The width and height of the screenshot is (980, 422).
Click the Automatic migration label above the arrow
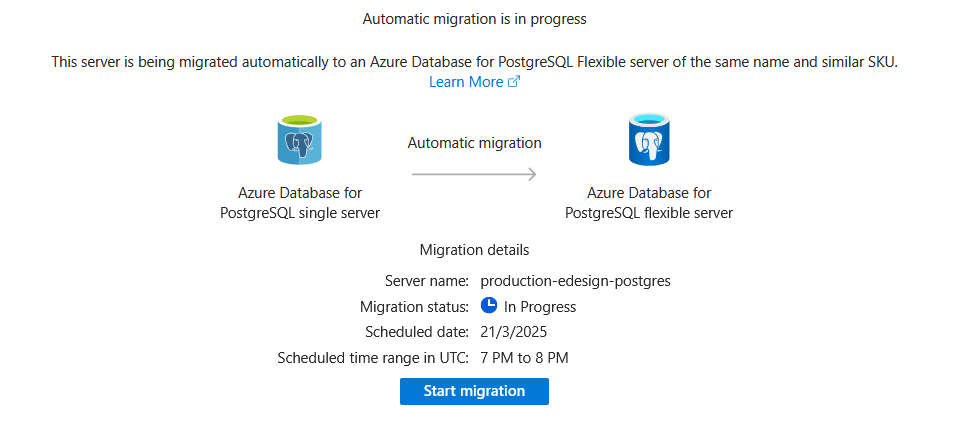474,143
